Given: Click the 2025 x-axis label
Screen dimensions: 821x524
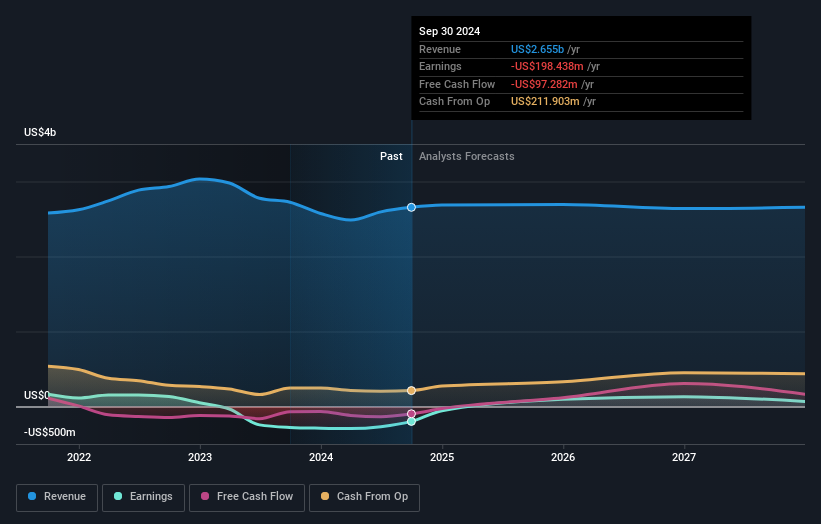Looking at the screenshot, I should 442,458.
